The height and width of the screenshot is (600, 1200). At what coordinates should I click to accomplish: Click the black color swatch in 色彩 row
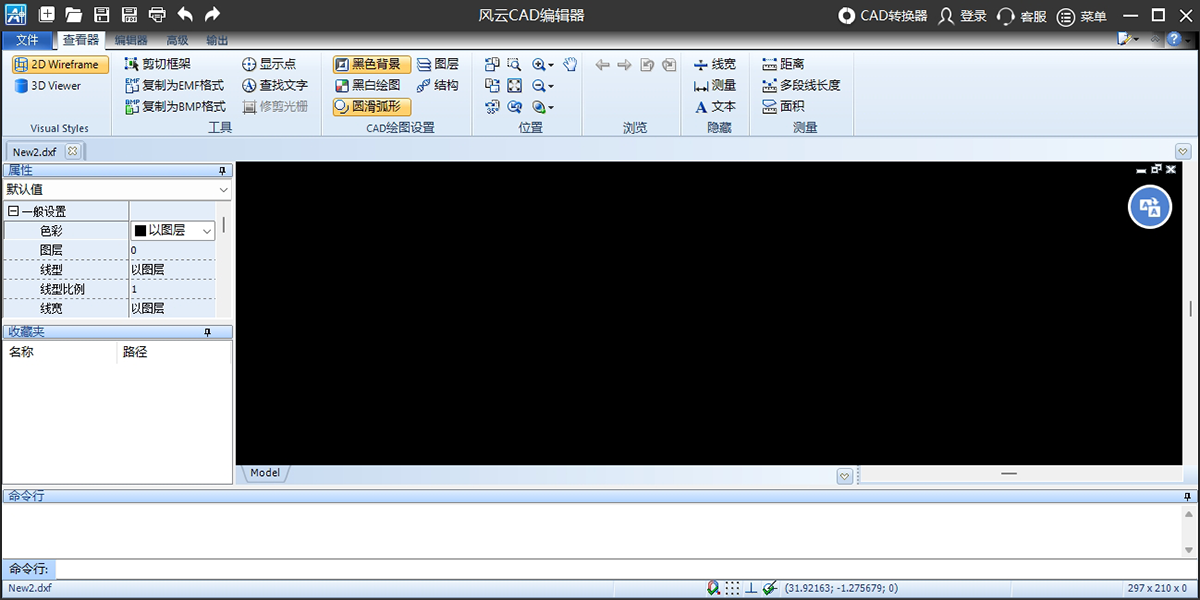point(140,231)
